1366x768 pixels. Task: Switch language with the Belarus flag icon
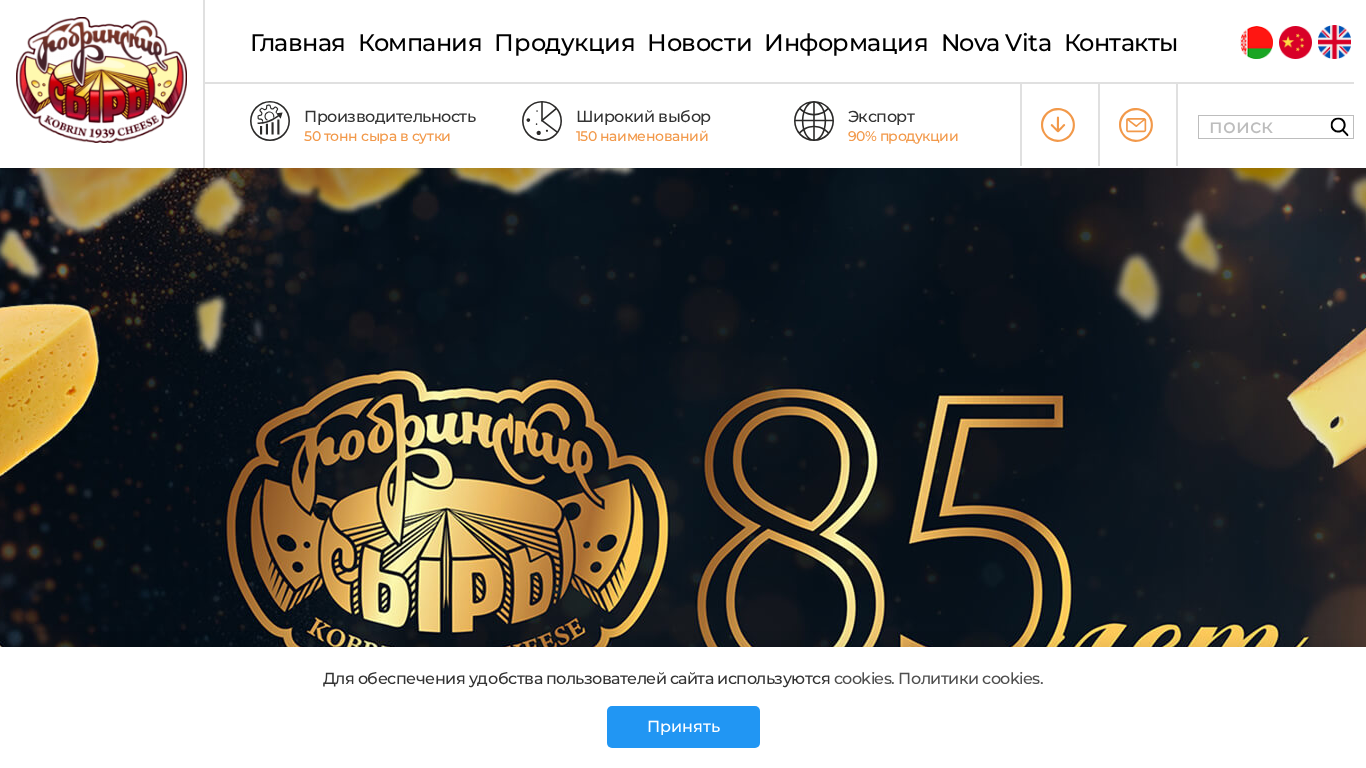[1256, 42]
